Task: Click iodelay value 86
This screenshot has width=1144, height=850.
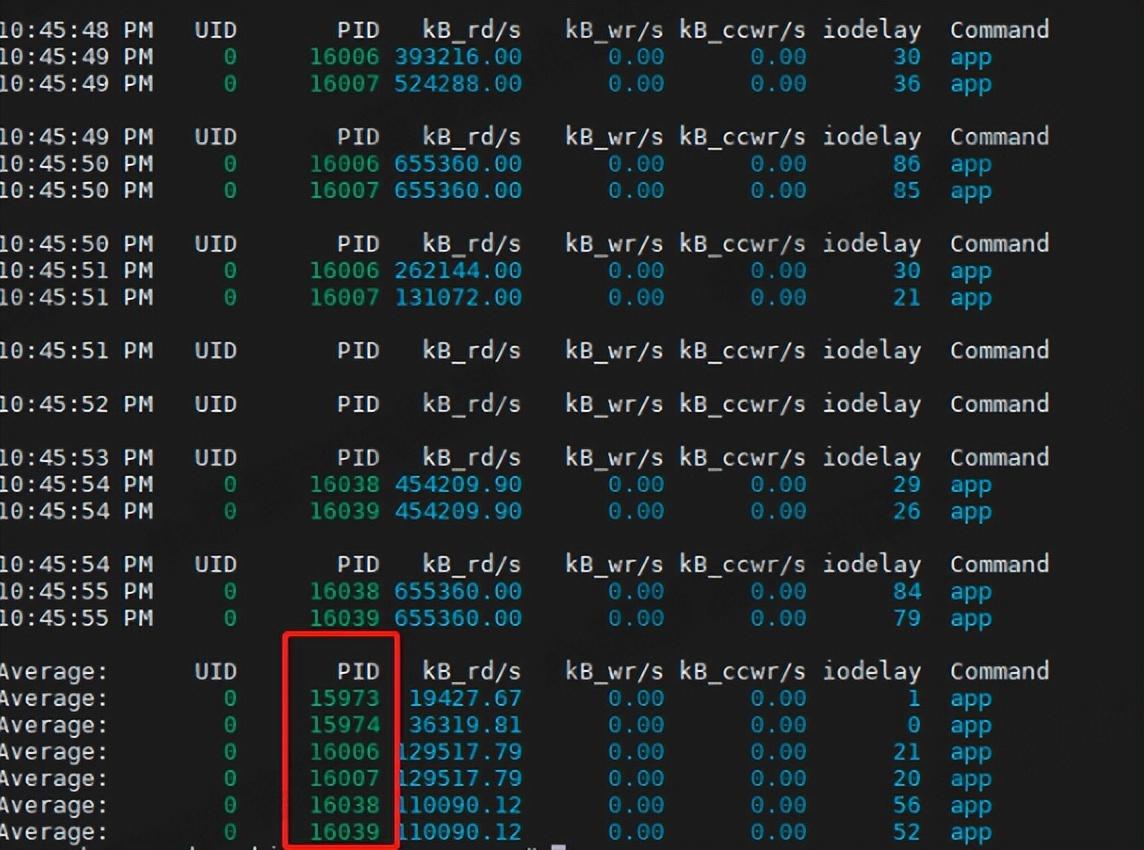Action: click(x=907, y=163)
